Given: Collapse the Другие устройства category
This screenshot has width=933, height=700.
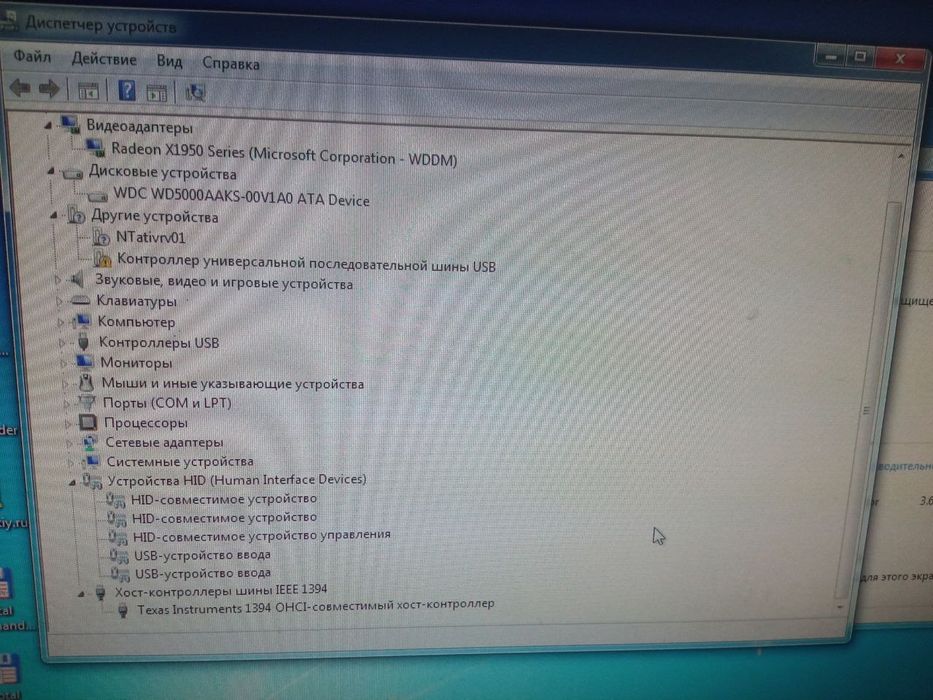Looking at the screenshot, I should (x=54, y=215).
